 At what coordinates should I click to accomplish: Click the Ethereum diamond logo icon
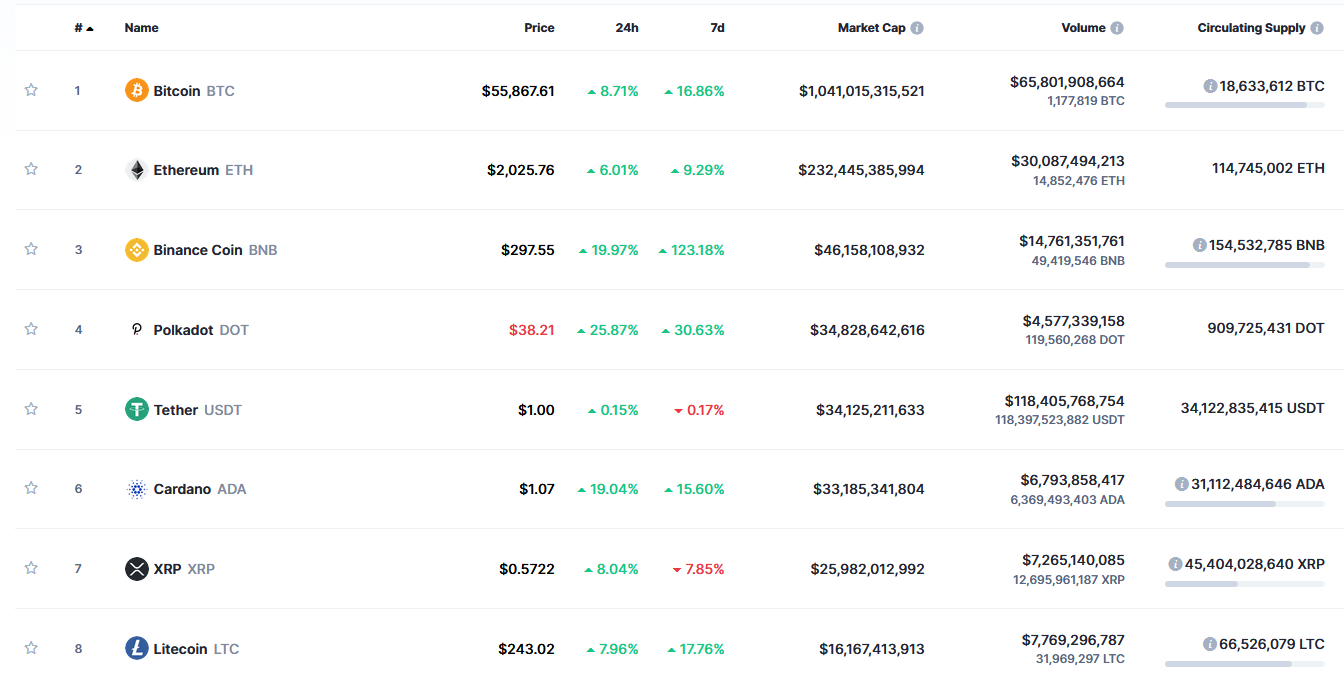136,170
